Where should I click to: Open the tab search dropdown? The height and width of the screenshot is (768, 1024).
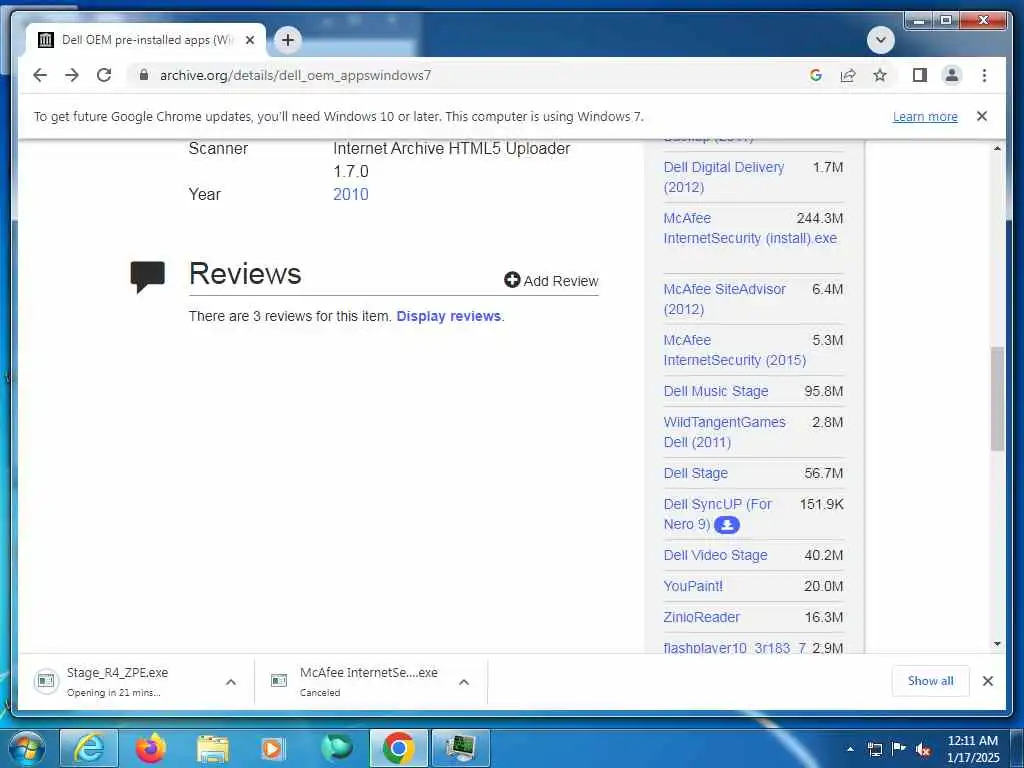[880, 40]
